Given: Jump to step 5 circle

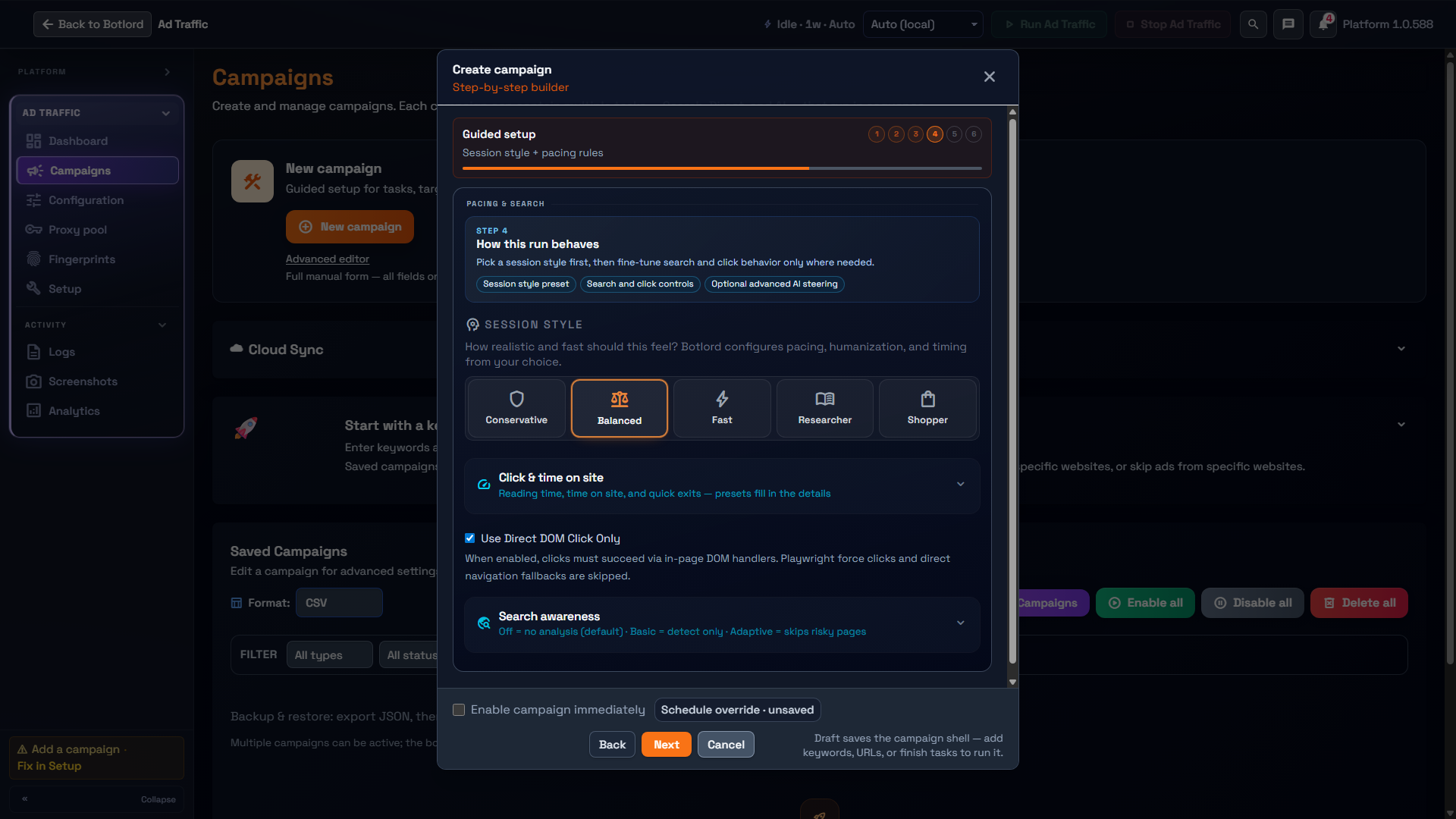Looking at the screenshot, I should [x=955, y=134].
